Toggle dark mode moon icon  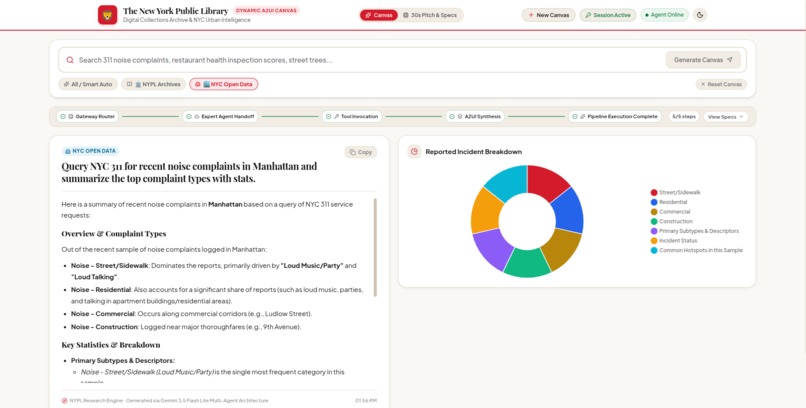(700, 15)
